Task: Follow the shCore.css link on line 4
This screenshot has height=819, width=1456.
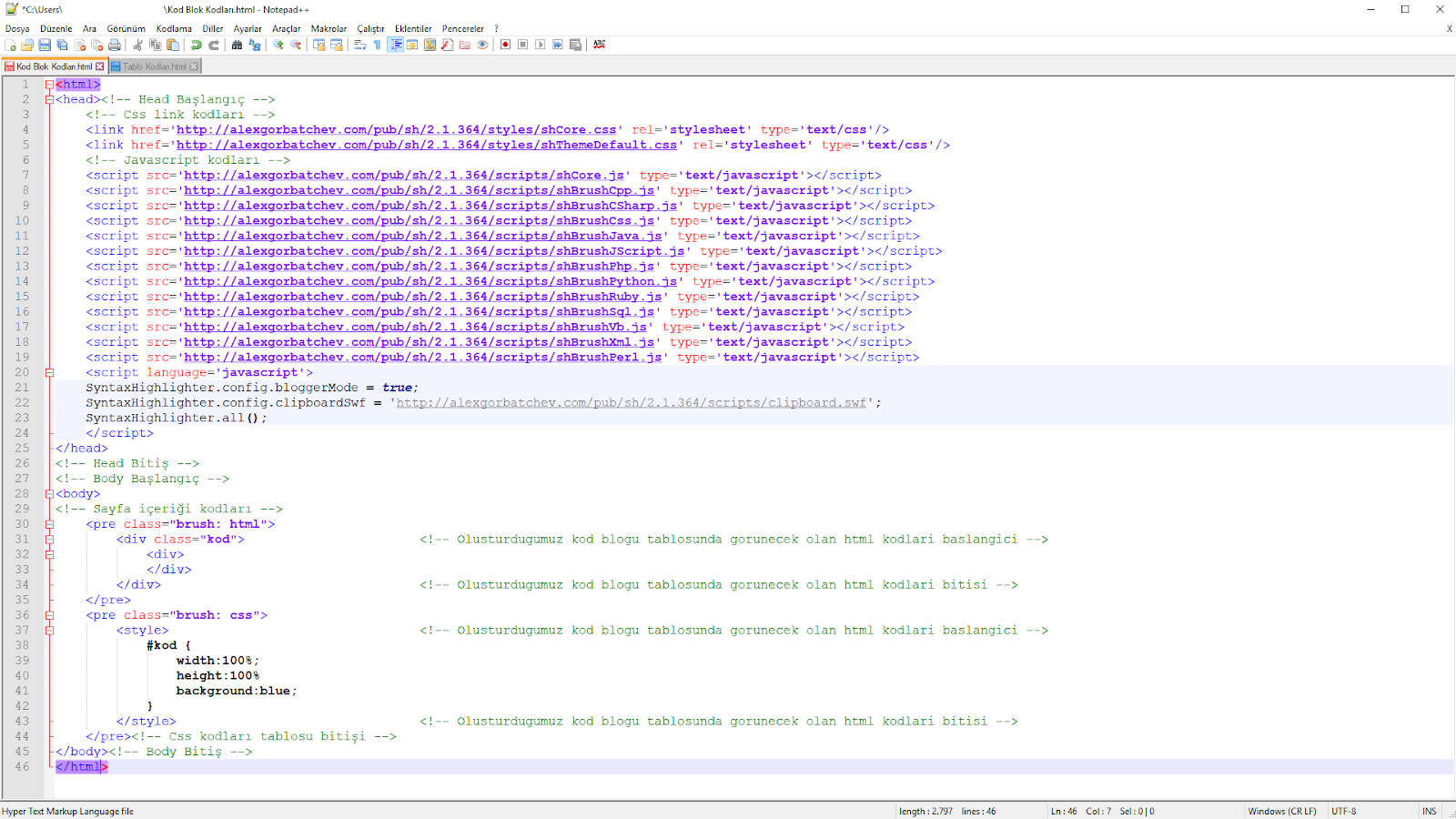Action: point(396,130)
